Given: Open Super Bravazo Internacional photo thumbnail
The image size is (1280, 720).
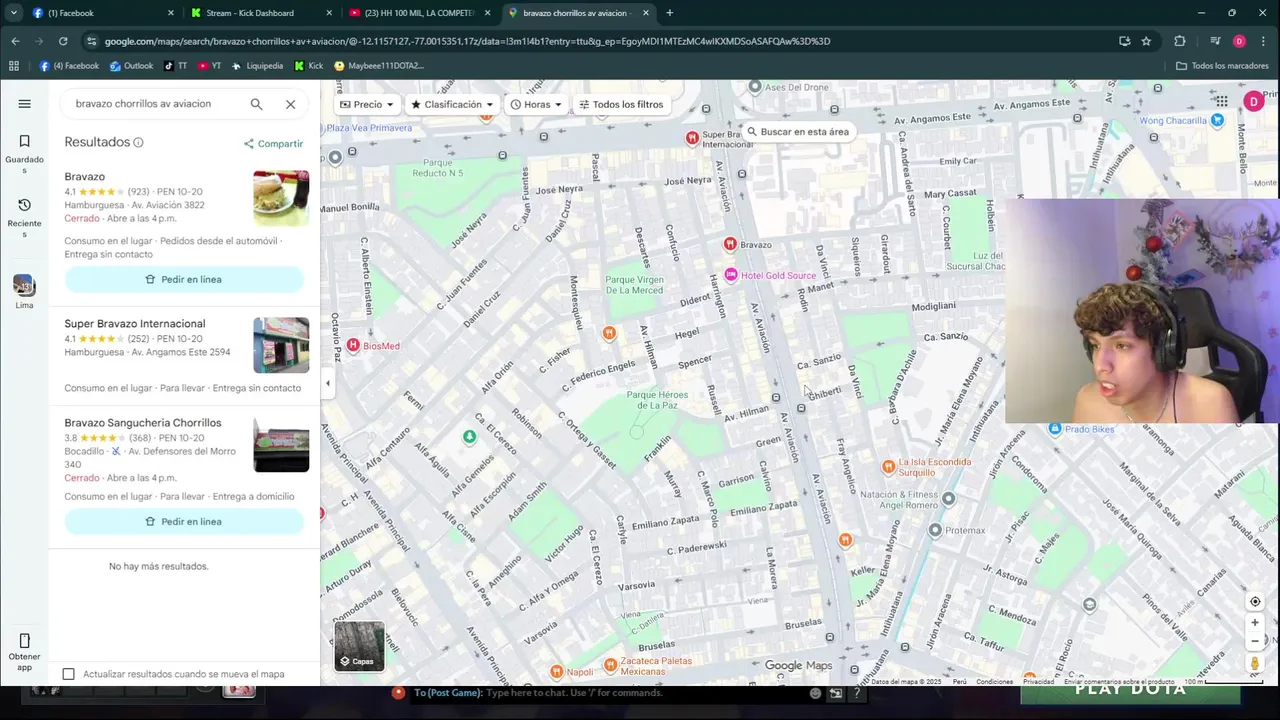Looking at the screenshot, I should [281, 345].
